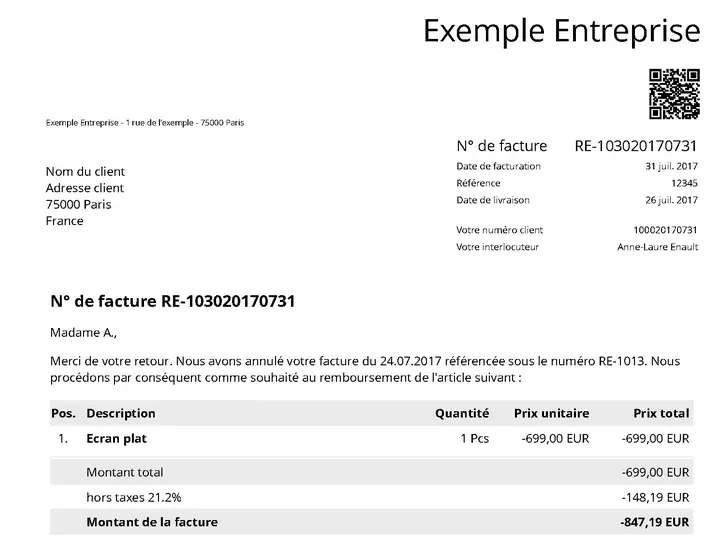Click the Exemple Entreprise company title
The image size is (727, 552).
(561, 31)
